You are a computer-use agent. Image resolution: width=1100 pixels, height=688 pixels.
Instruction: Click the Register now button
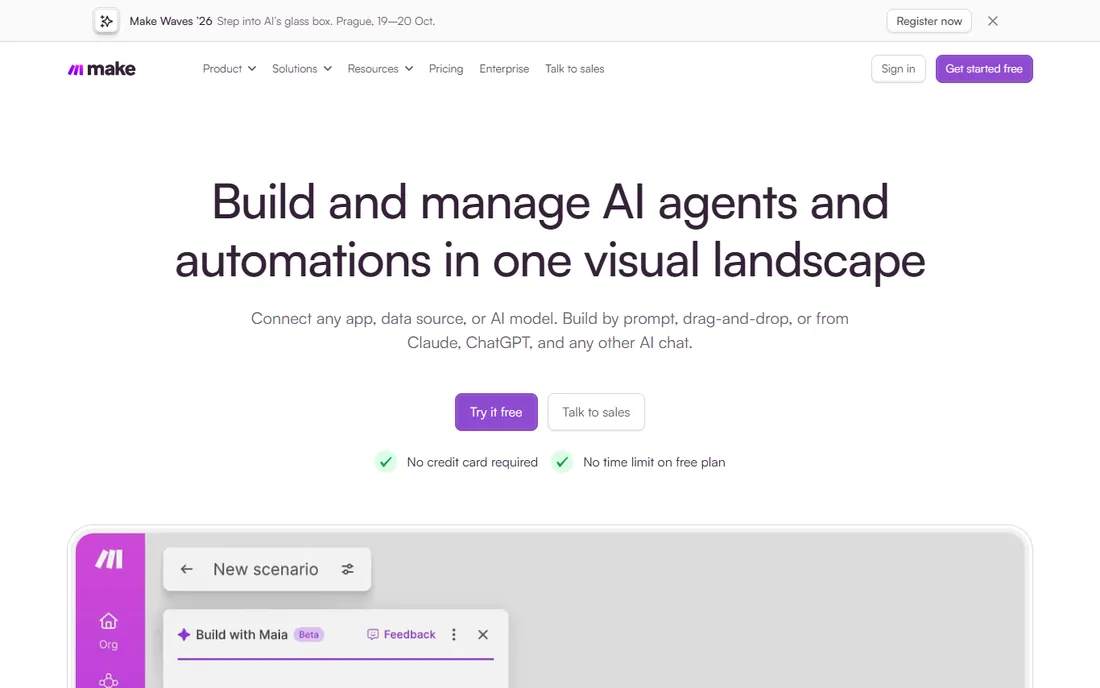(929, 21)
